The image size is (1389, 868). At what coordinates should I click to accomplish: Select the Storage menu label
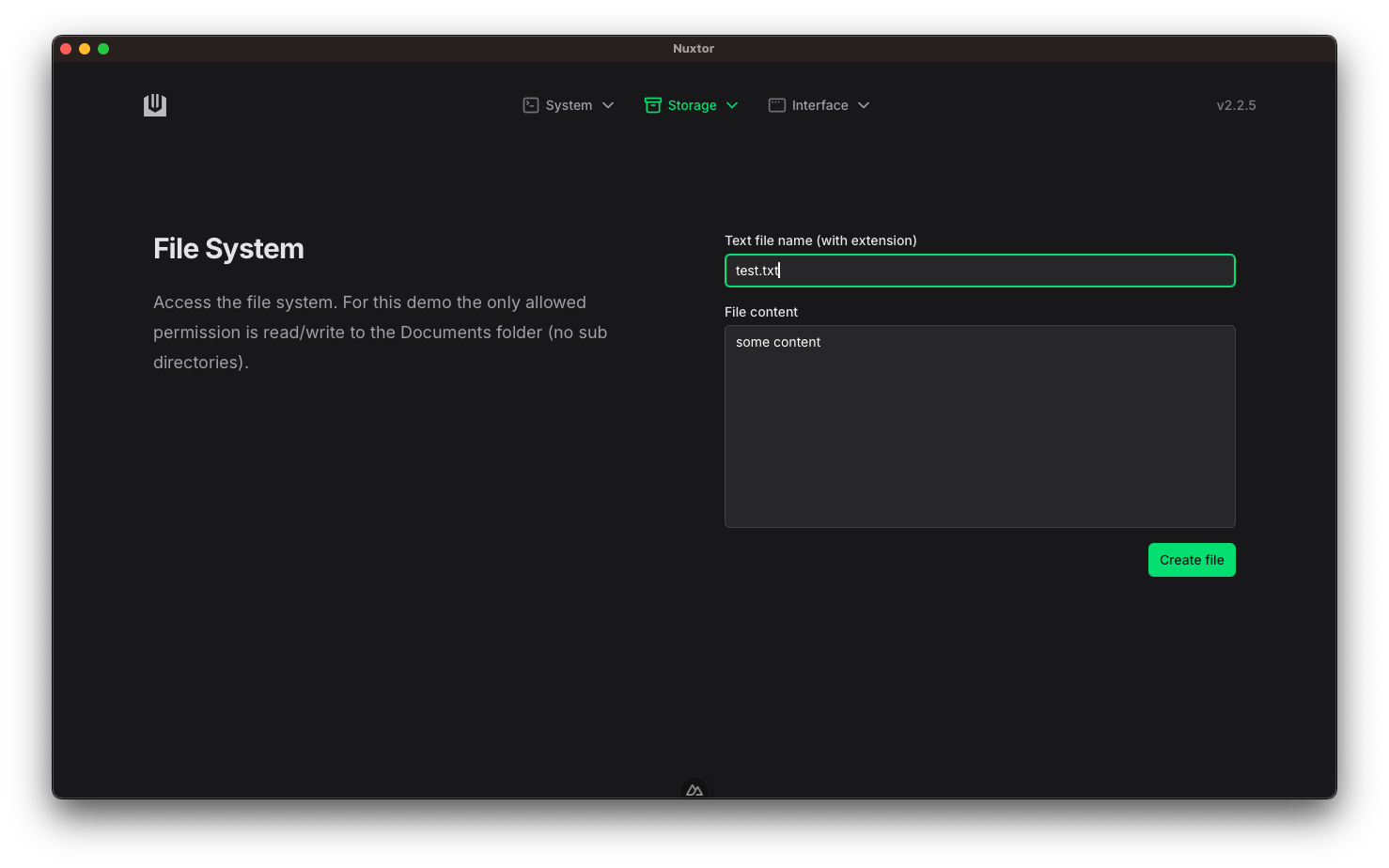692,105
